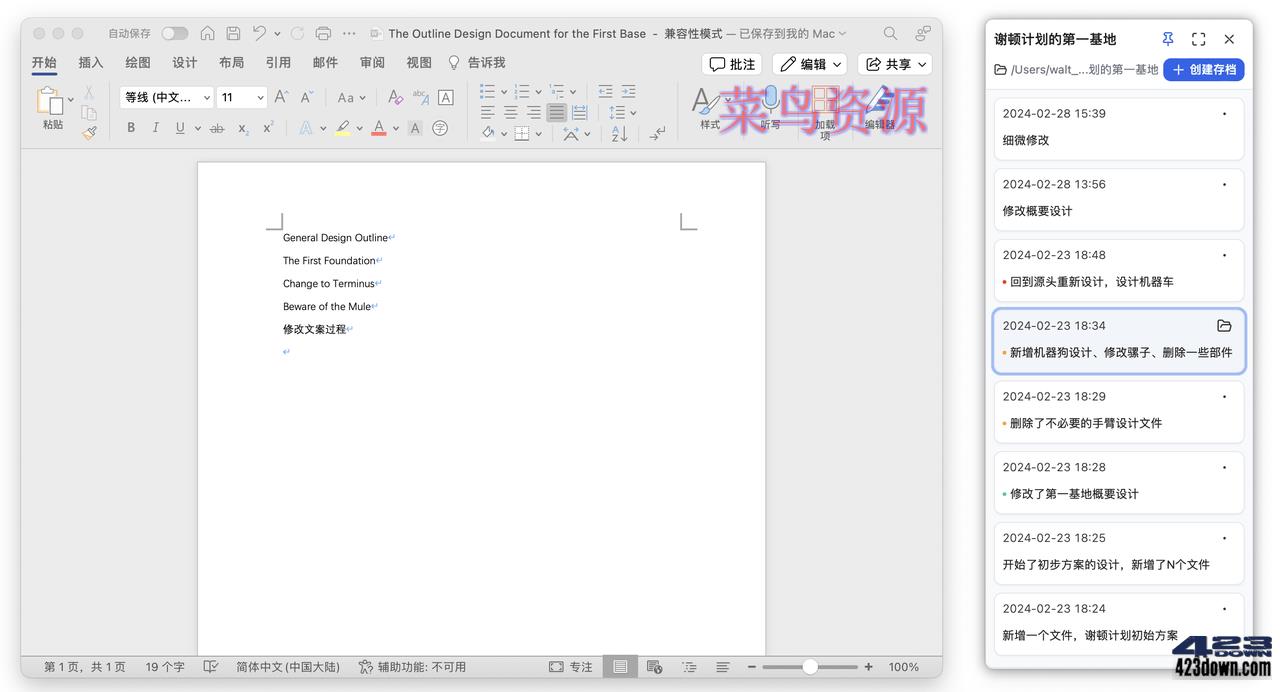
Task: Click the 批注 comments button
Action: point(732,64)
